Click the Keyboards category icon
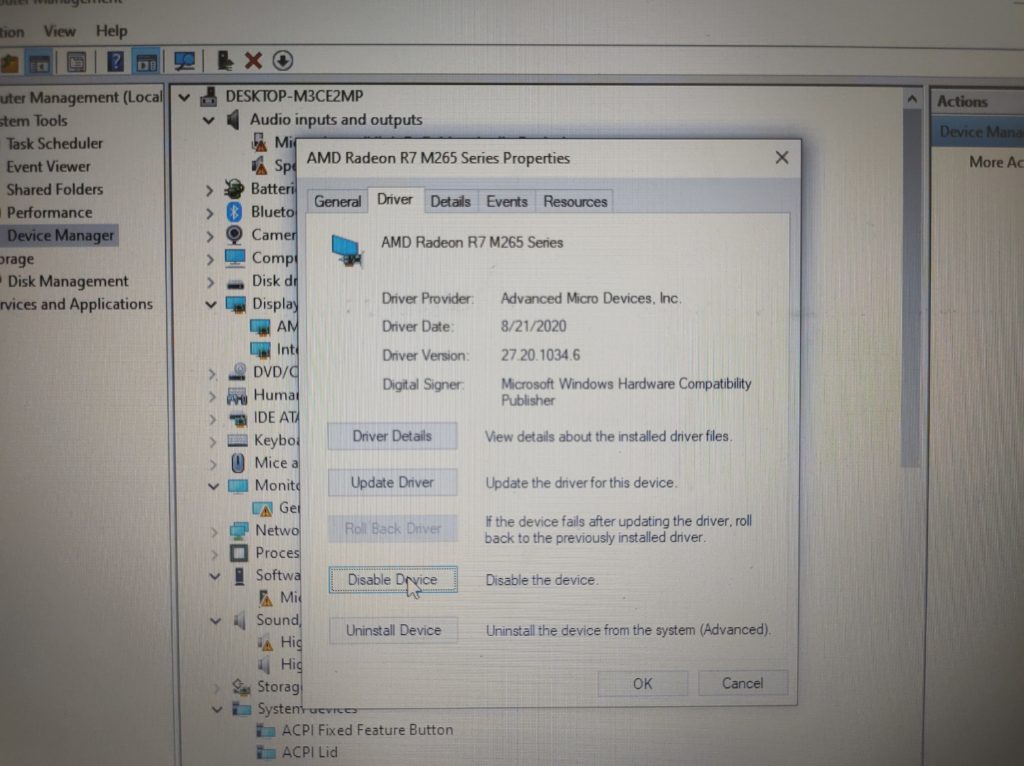The image size is (1024, 766). [237, 441]
